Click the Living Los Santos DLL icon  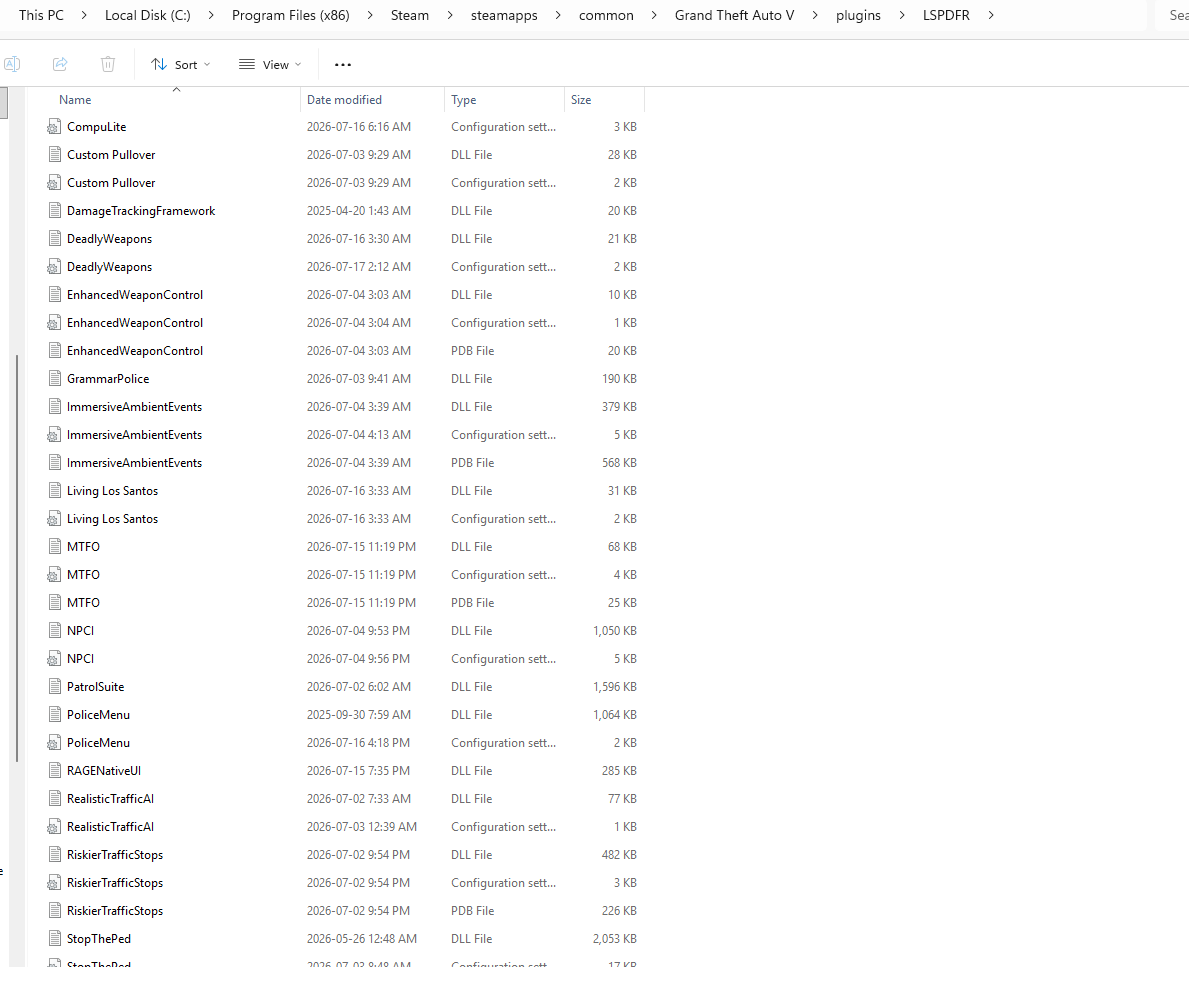click(x=54, y=491)
